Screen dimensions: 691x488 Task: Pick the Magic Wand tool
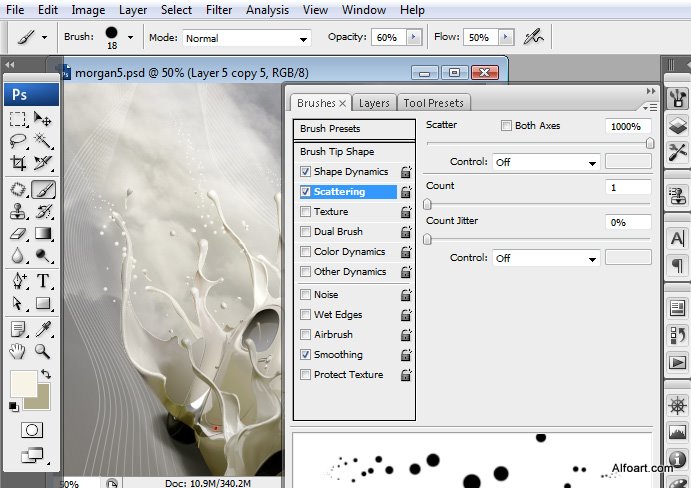(x=43, y=141)
